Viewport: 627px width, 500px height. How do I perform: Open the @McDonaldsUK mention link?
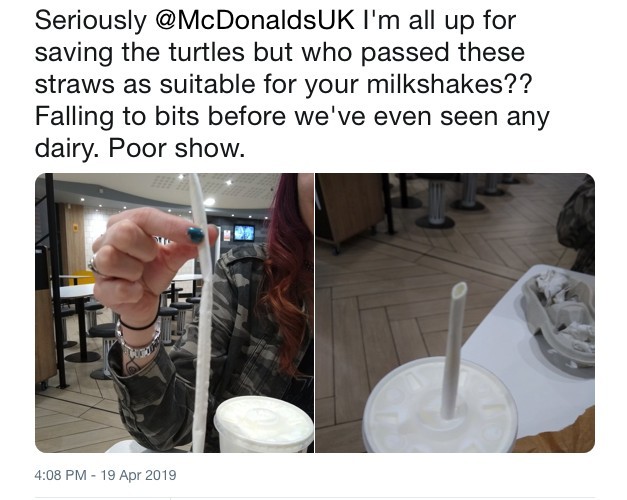(x=255, y=21)
